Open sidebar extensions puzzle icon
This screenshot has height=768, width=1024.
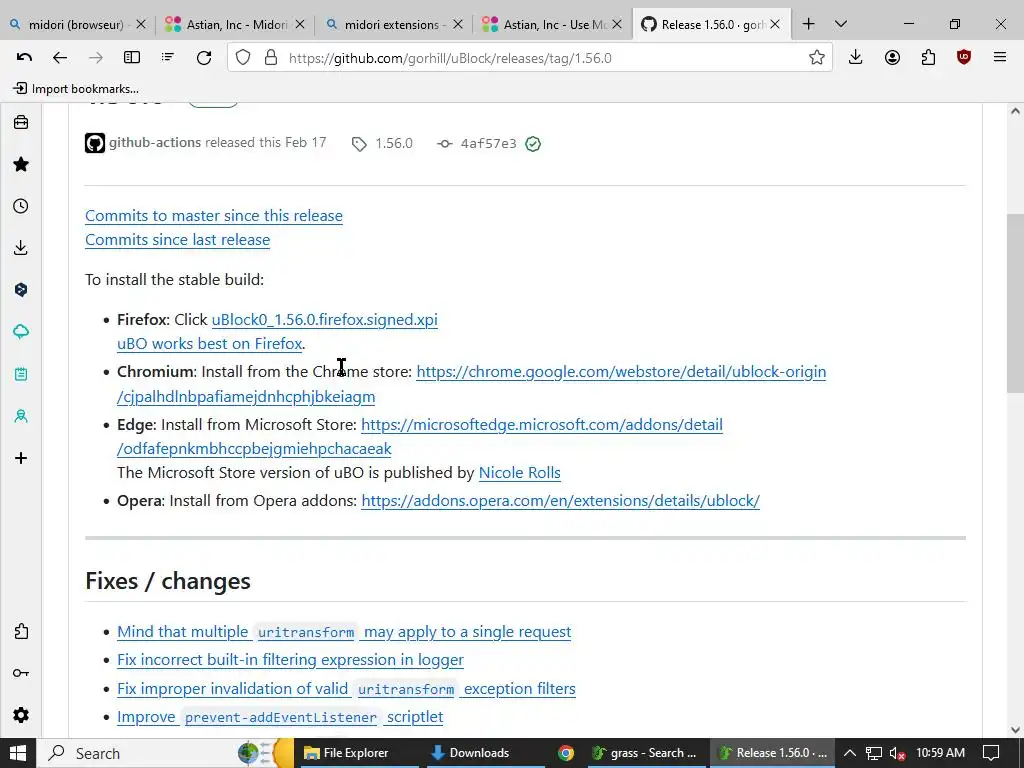[21, 632]
